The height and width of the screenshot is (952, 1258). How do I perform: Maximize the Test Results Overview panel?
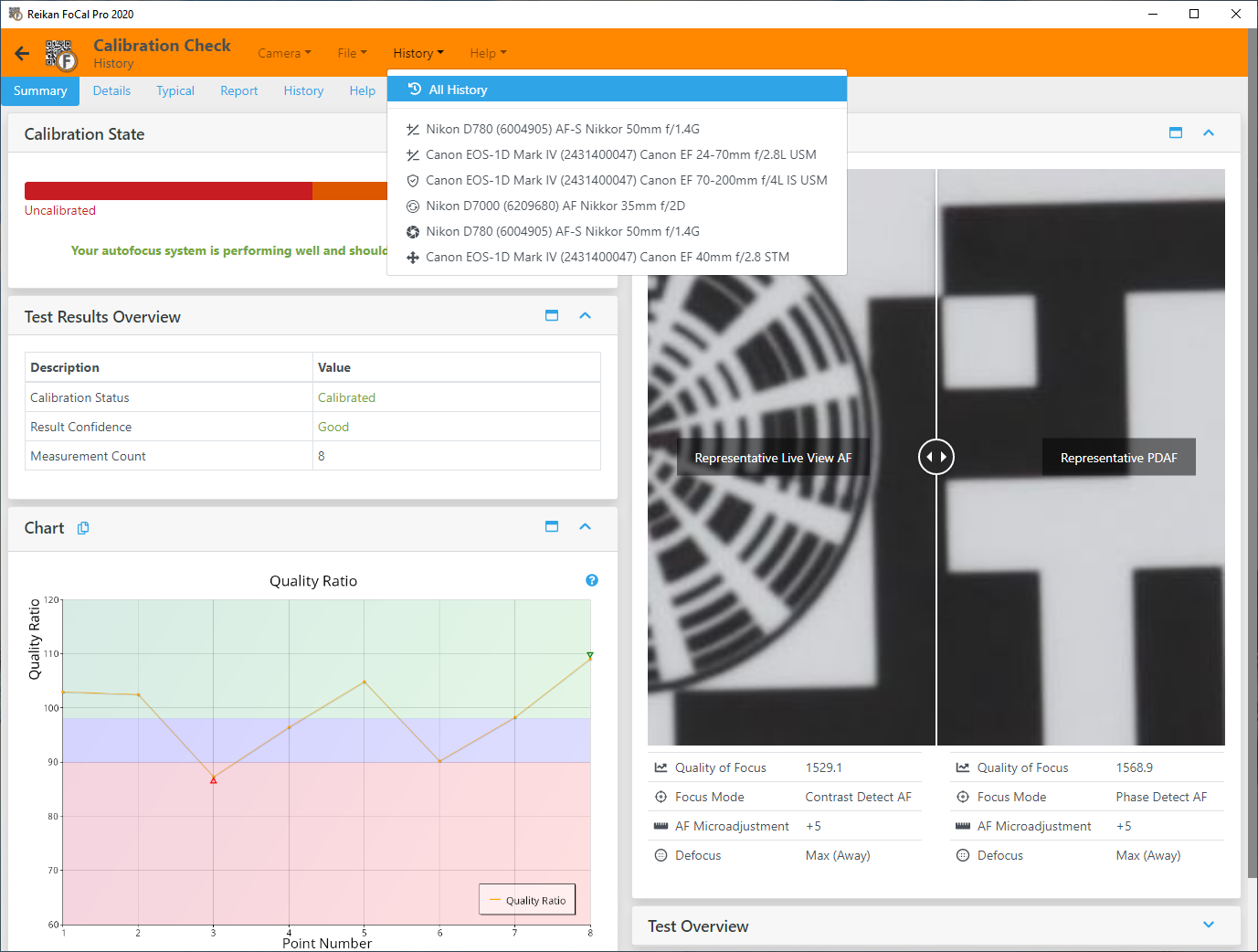(x=552, y=315)
